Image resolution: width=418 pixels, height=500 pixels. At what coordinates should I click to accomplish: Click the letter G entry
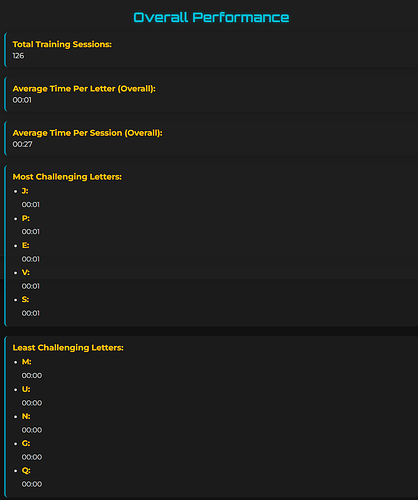(26, 443)
